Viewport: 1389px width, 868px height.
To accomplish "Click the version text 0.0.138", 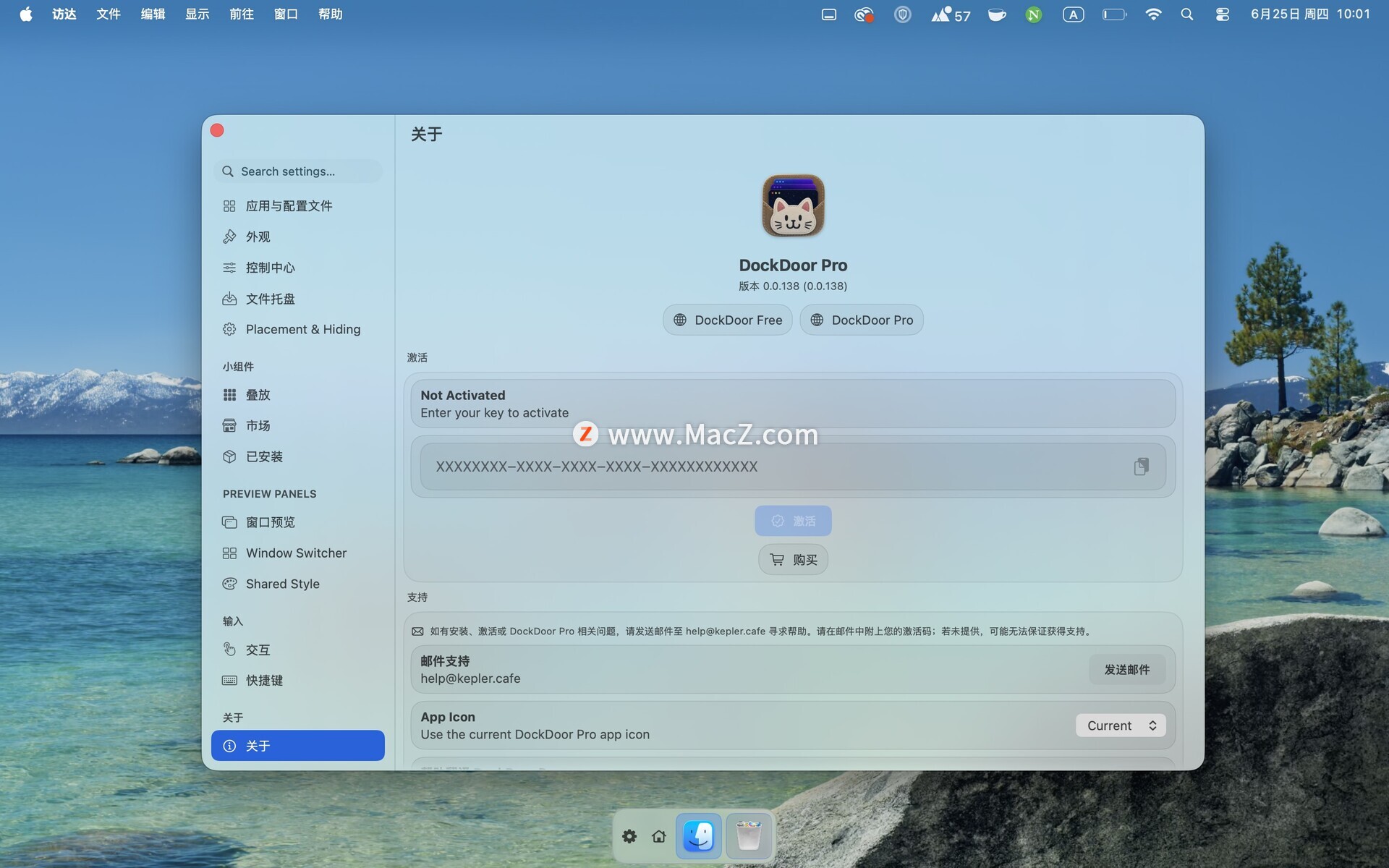I will point(793,286).
